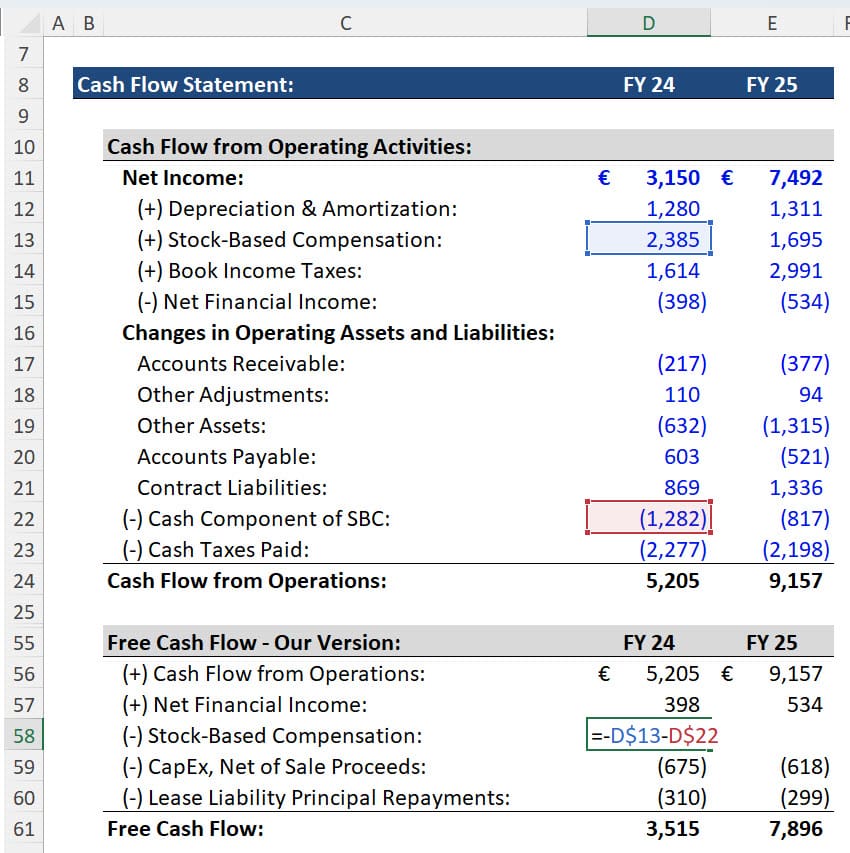
Task: Click Accounts Receivable value (217)
Action: pyautogui.click(x=682, y=364)
